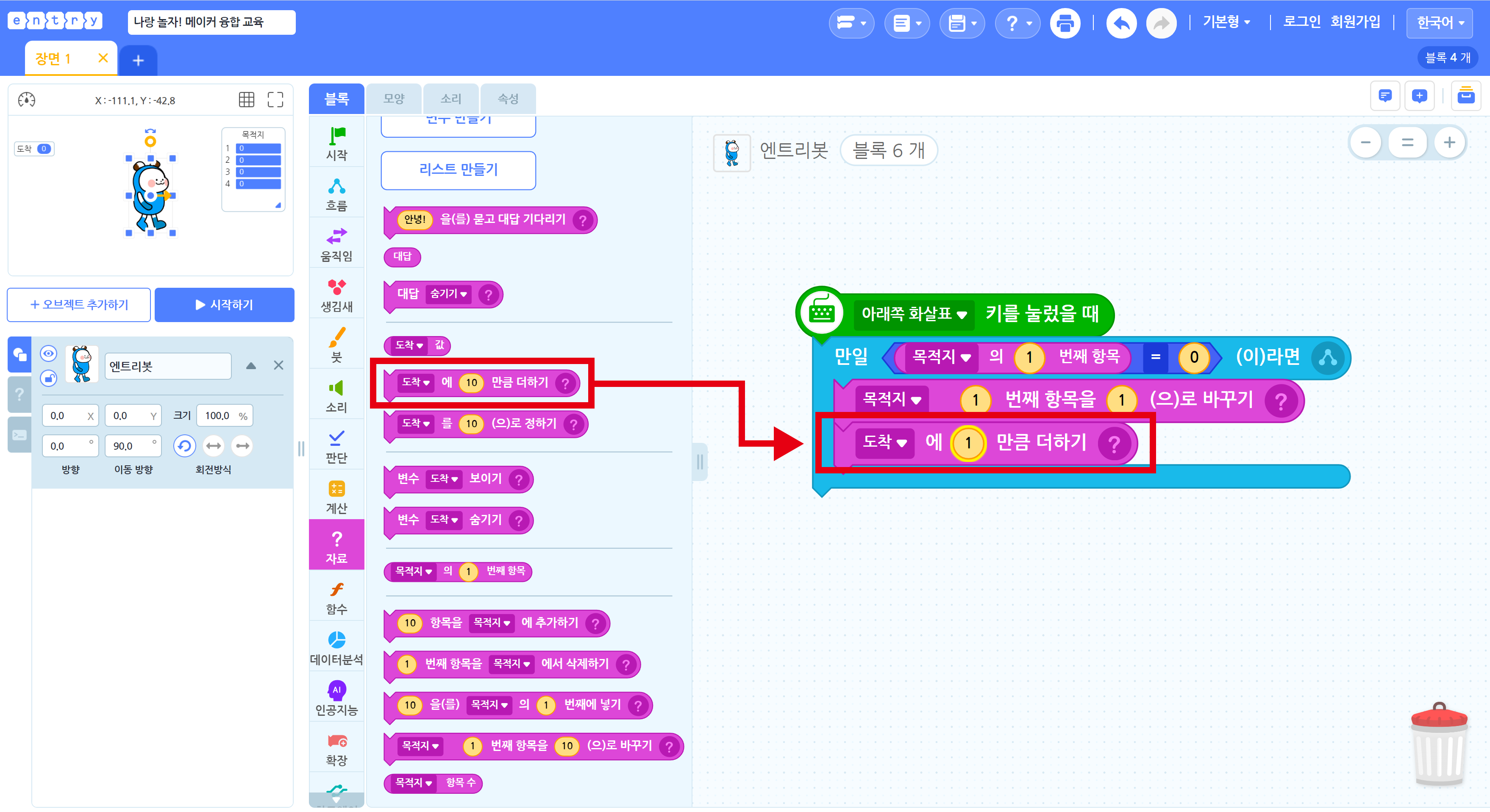Open the 흐름 block category
Viewport: 1490px width, 812px height.
(x=336, y=194)
